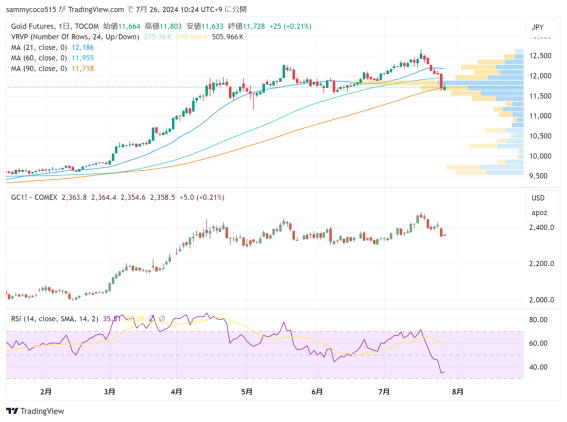The image size is (567, 422).
Task: Open the JPY currency selector
Action: [538, 27]
